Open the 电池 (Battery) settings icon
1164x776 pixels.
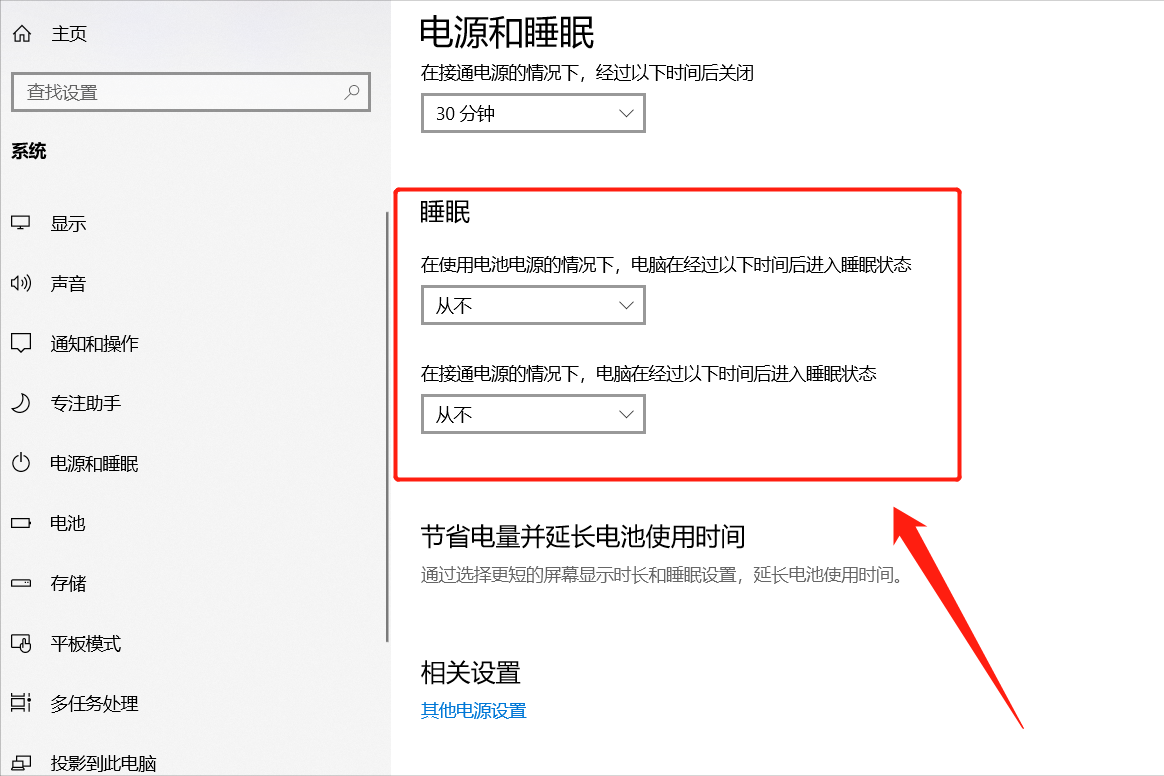[x=21, y=523]
